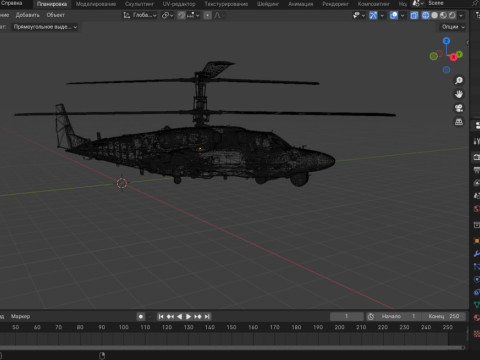Open the Объект menu
The image size is (480, 360).
point(55,15)
